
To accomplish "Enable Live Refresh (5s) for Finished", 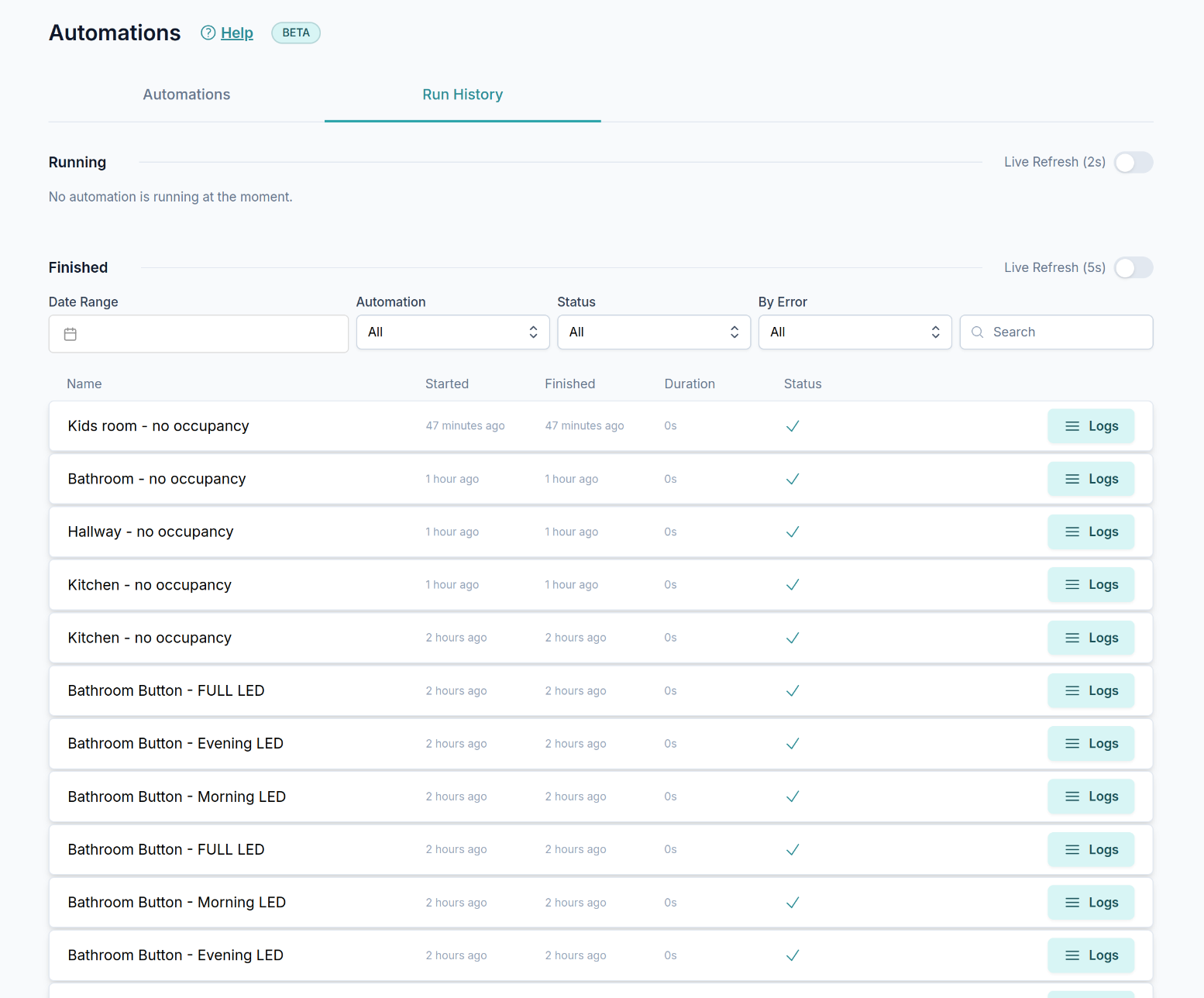I will [1133, 268].
